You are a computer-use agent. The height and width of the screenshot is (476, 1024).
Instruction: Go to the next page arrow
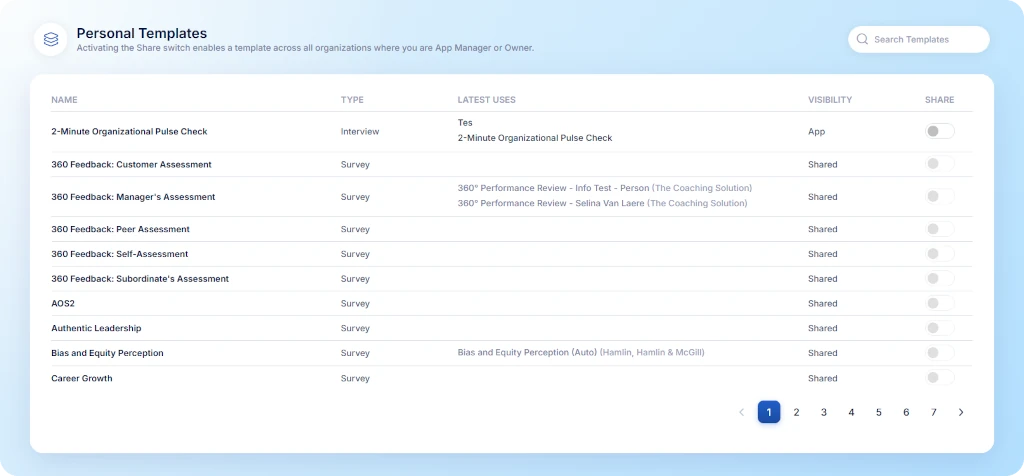[961, 412]
